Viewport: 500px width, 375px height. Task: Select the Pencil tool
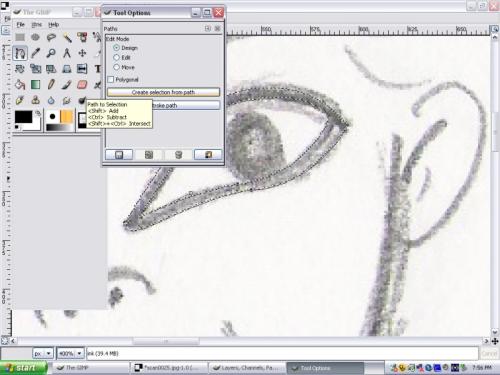point(51,84)
